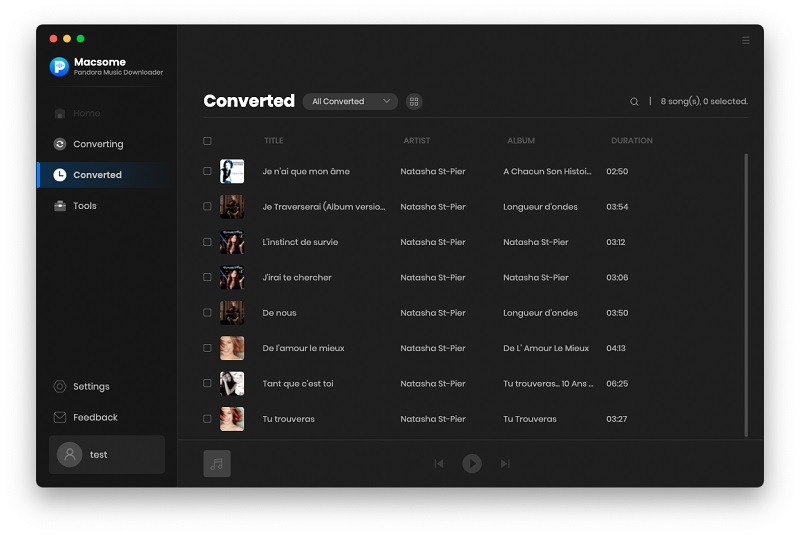The height and width of the screenshot is (535, 800).
Task: Select song title J'irai te chercher
Action: pyautogui.click(x=297, y=277)
